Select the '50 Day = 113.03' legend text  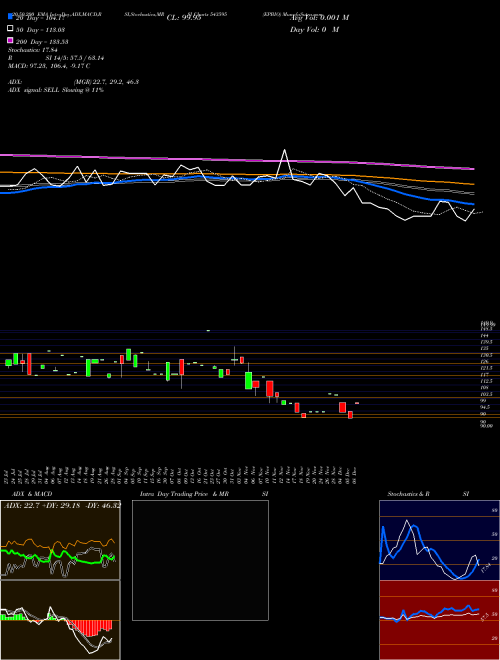tap(40, 30)
